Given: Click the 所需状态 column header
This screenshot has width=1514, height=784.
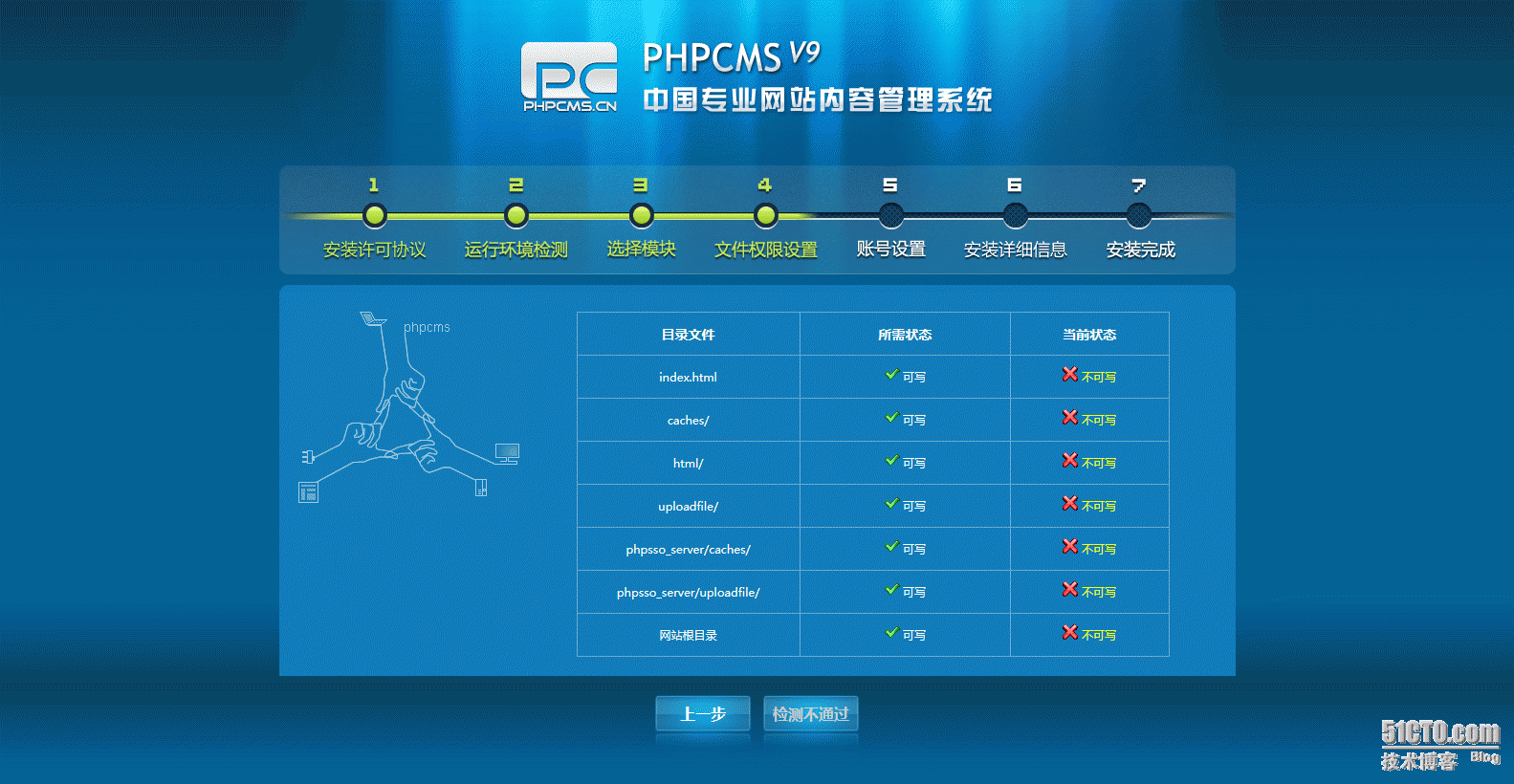Looking at the screenshot, I should coord(905,335).
